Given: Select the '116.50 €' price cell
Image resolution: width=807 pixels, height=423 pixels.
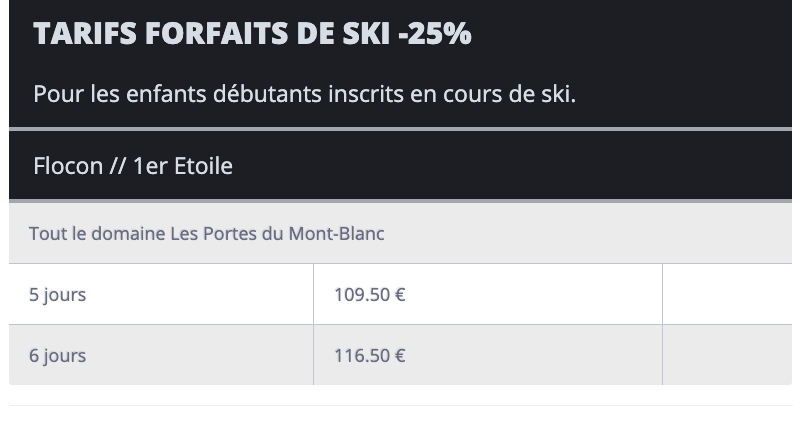Looking at the screenshot, I should (488, 355).
